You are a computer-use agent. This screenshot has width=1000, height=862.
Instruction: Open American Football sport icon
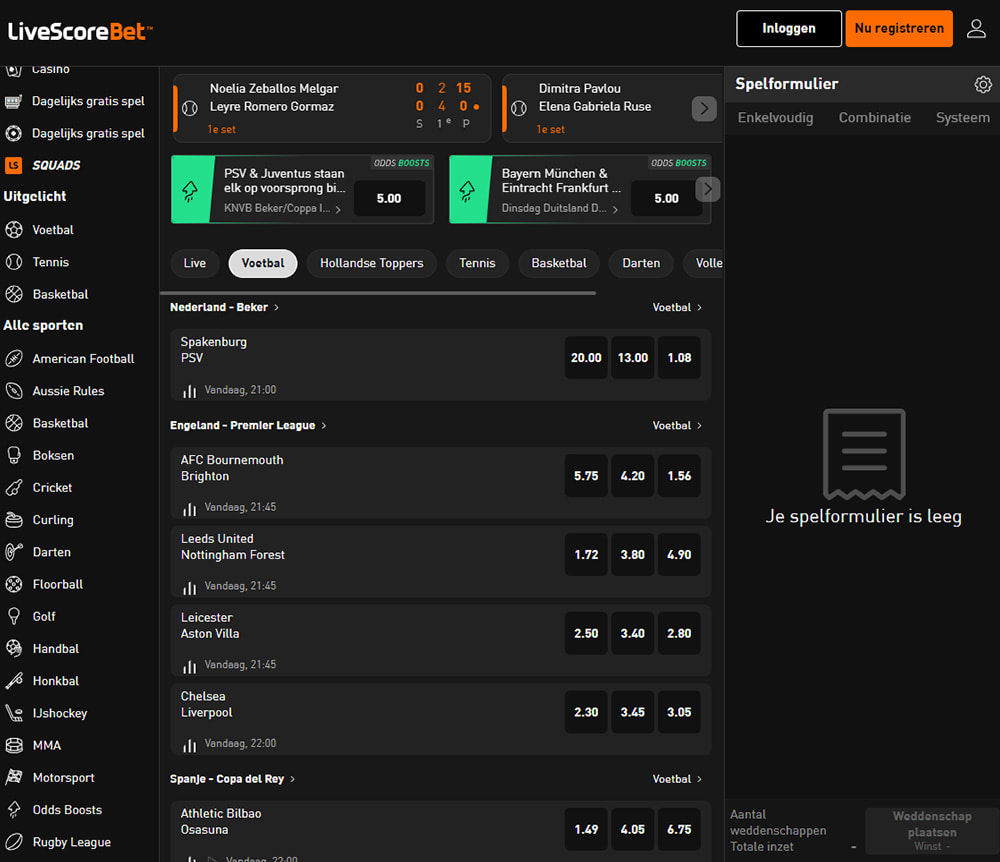point(14,359)
